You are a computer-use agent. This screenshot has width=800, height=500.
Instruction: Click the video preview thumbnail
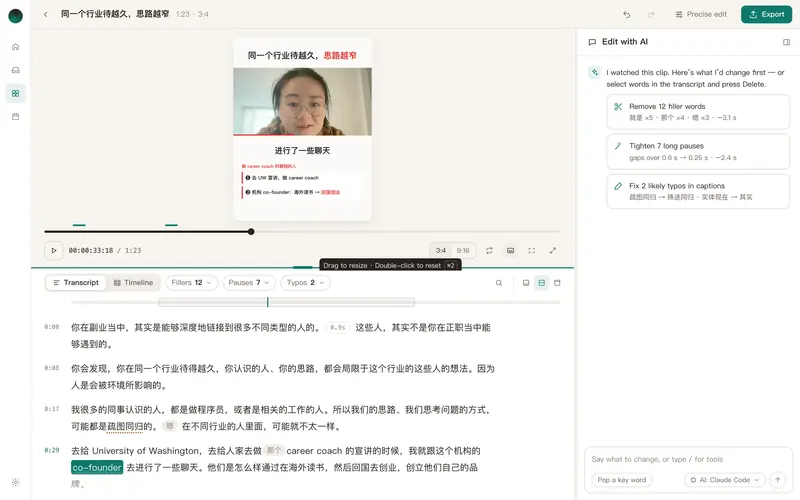303,102
